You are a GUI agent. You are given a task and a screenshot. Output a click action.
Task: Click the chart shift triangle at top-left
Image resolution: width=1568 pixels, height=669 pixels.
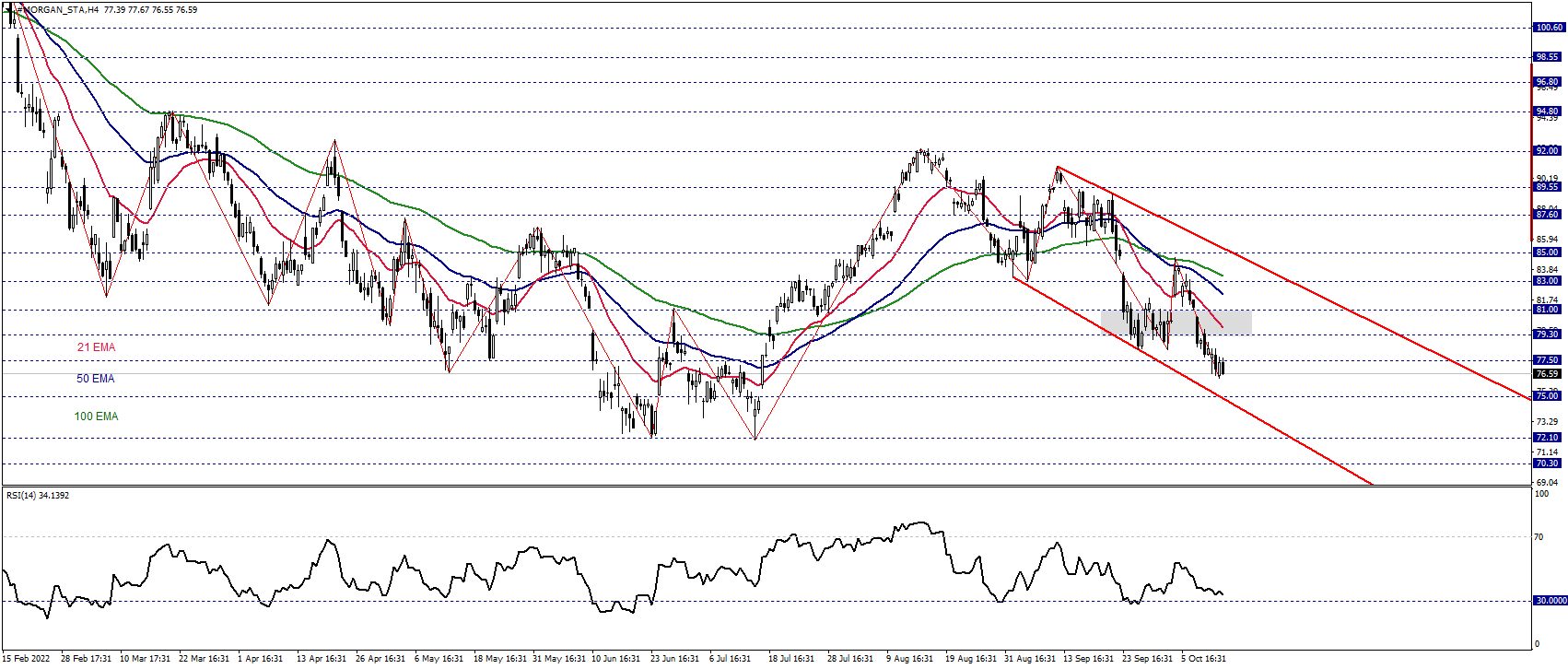coord(9,9)
